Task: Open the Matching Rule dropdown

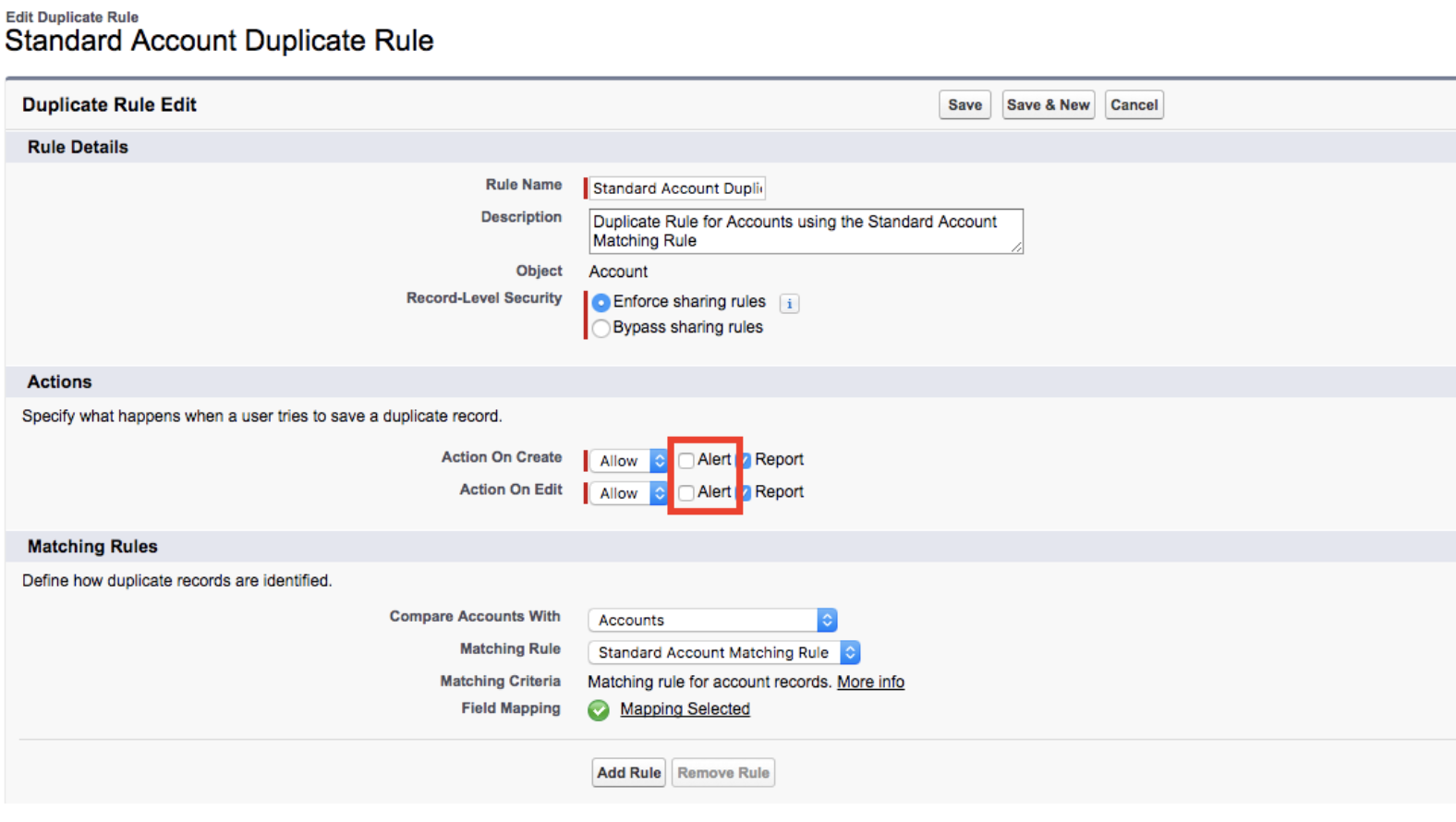Action: tap(723, 653)
